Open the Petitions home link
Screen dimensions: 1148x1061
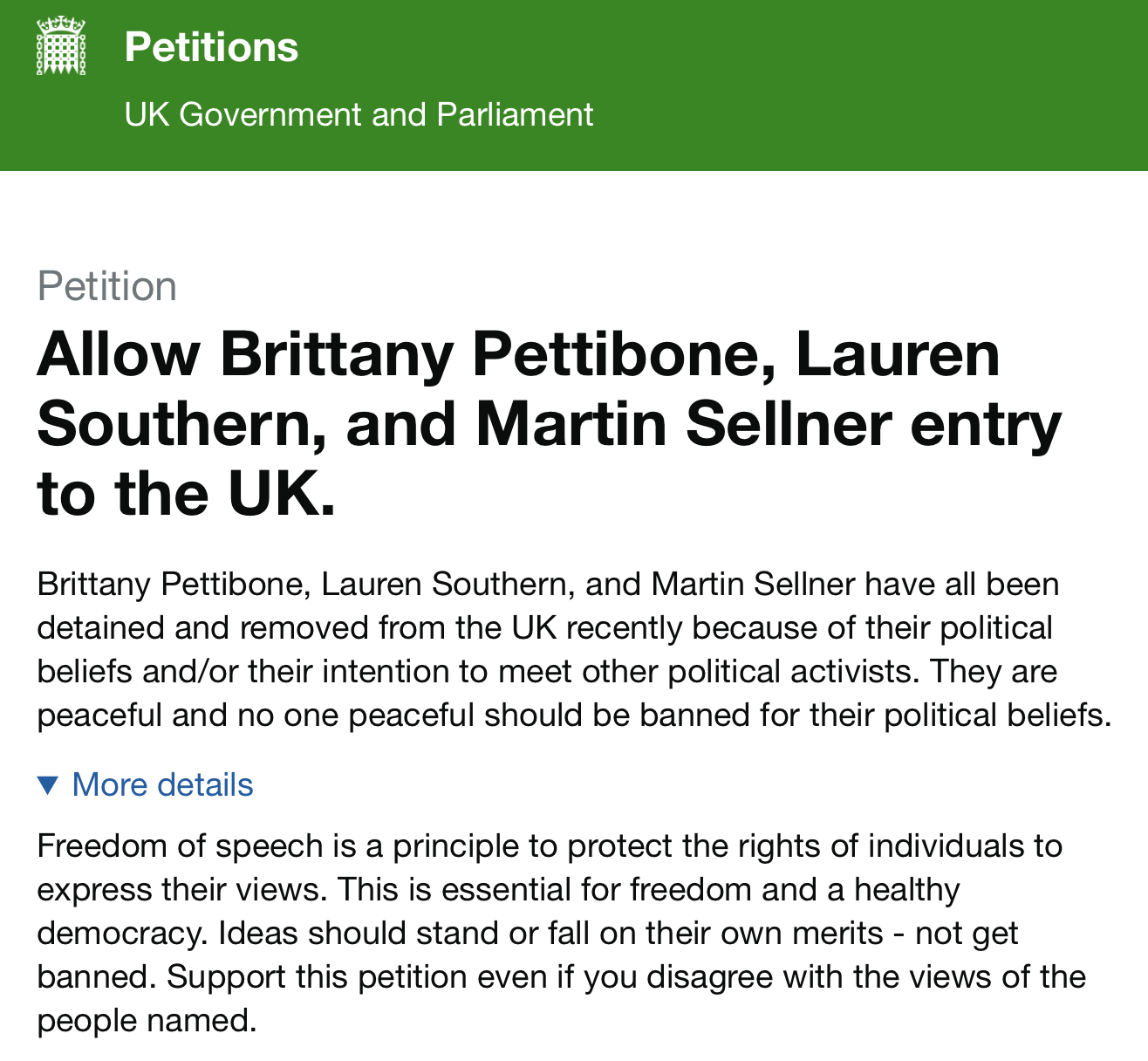211,47
